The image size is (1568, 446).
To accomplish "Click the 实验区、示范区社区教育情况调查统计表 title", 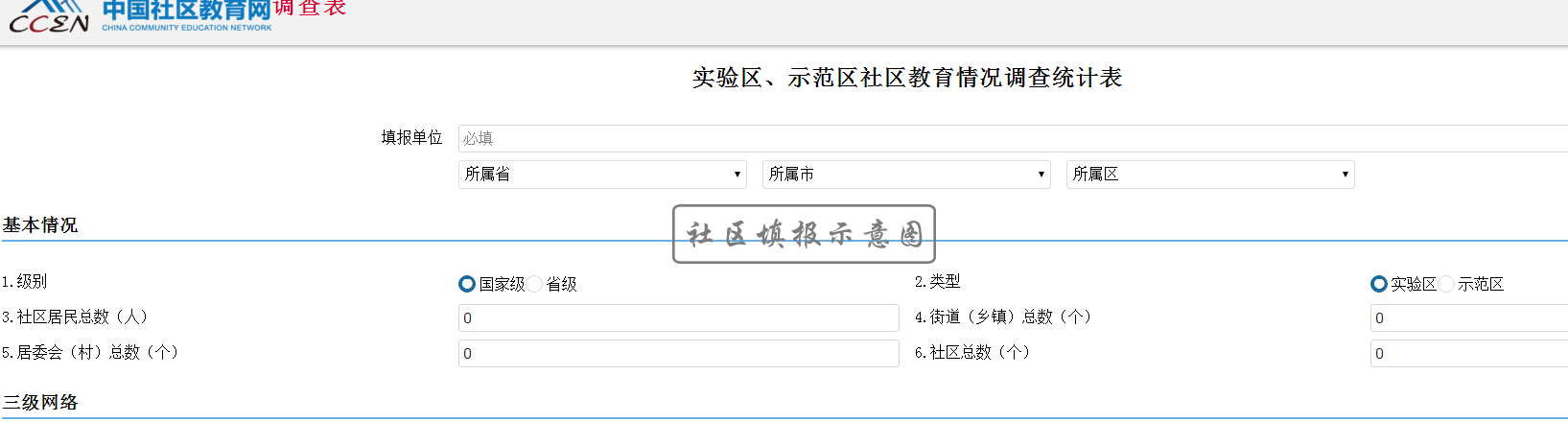I will pos(907,78).
